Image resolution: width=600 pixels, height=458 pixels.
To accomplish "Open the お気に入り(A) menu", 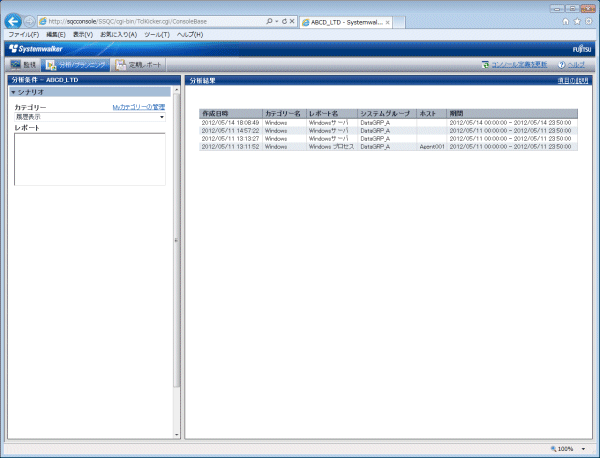I will point(118,34).
